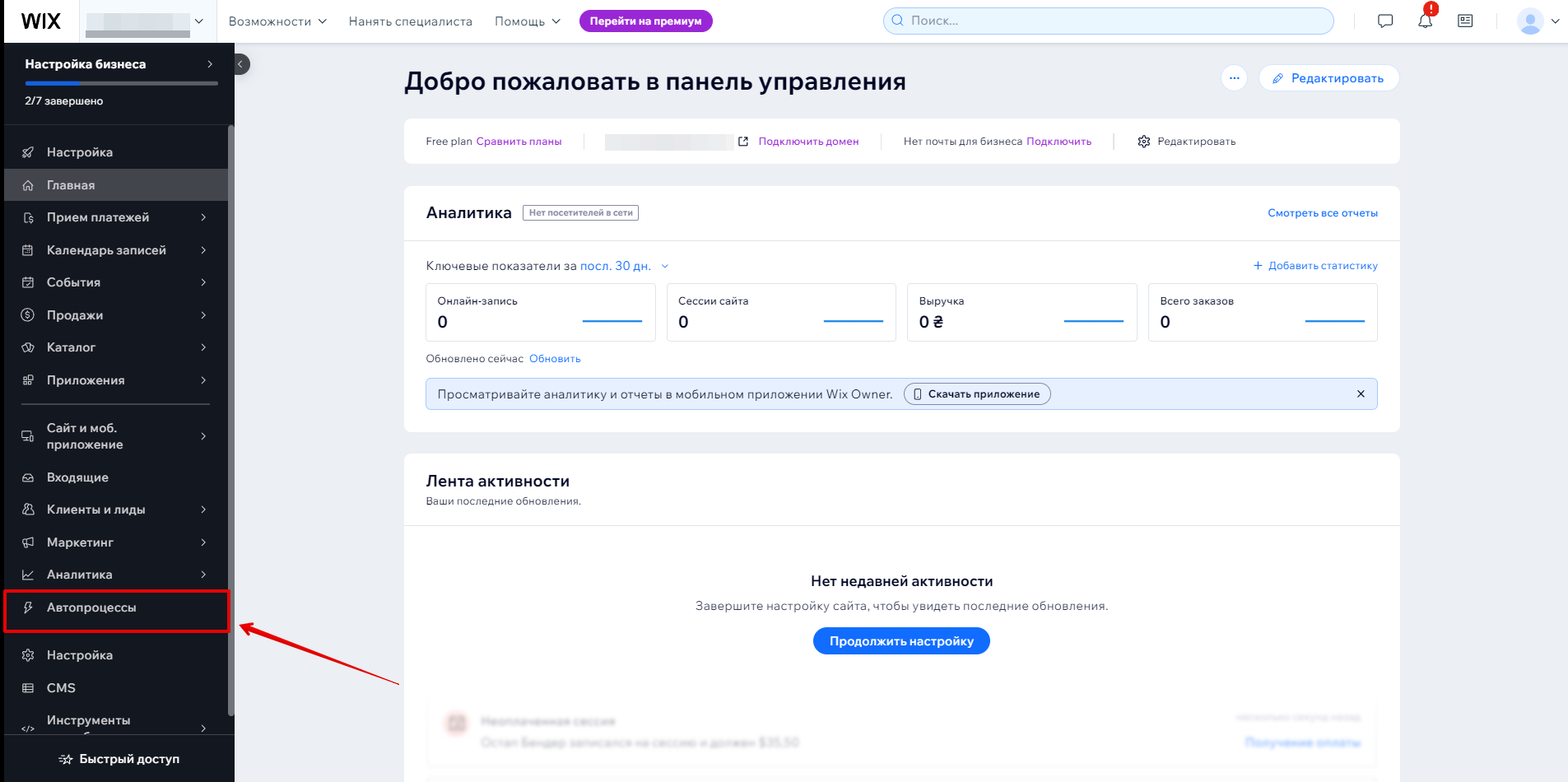Expand Продажи submenu chevron
The width and height of the screenshot is (1568, 782).
click(203, 315)
